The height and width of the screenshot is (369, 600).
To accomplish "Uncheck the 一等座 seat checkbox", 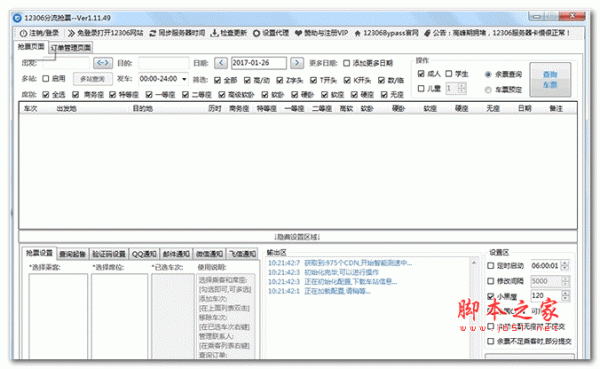I will pos(149,95).
